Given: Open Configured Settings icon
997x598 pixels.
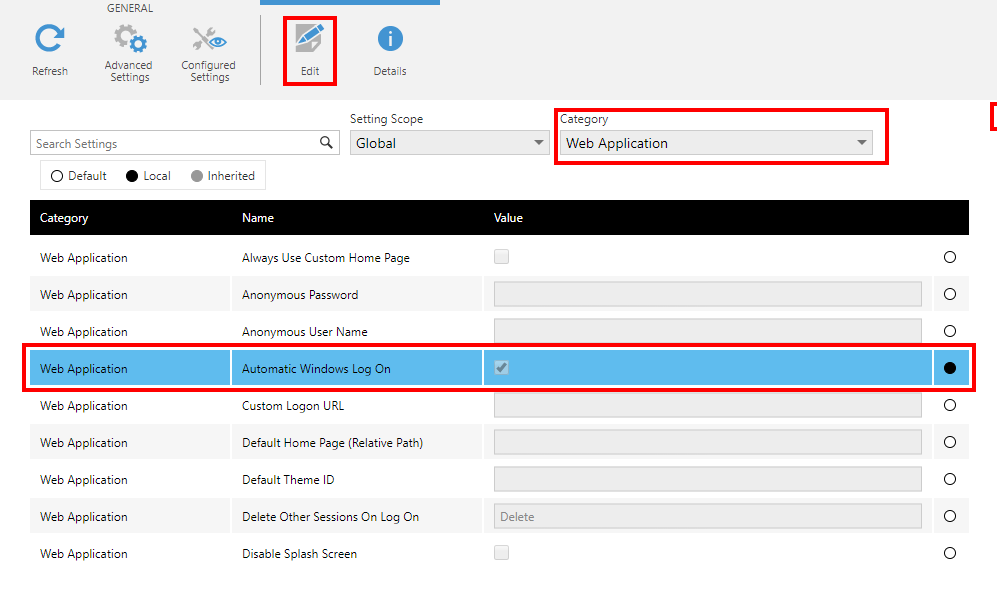Looking at the screenshot, I should click(x=209, y=40).
